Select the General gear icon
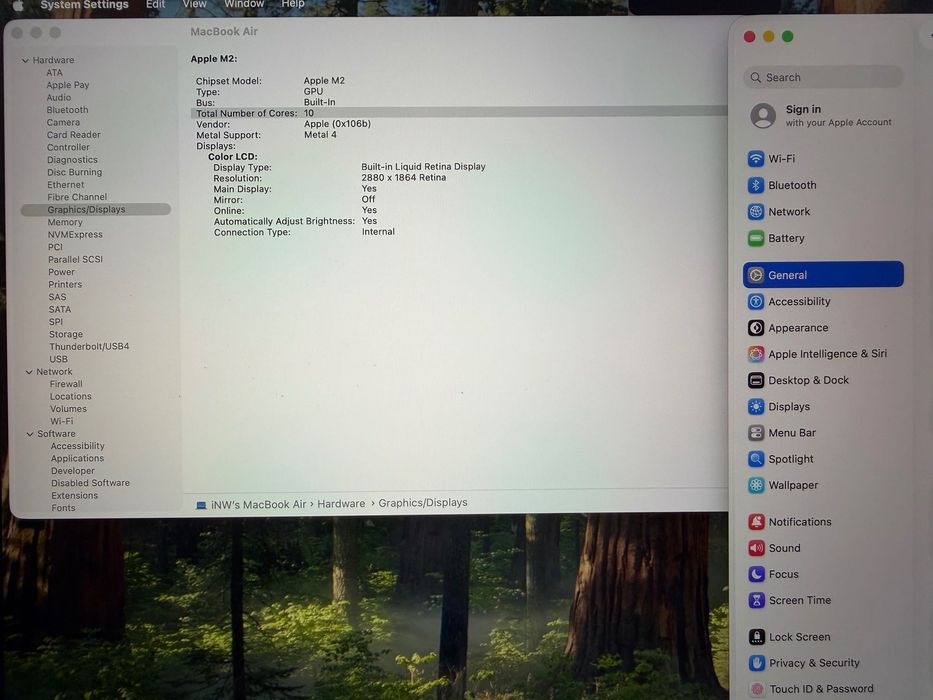933x700 pixels. click(x=756, y=275)
